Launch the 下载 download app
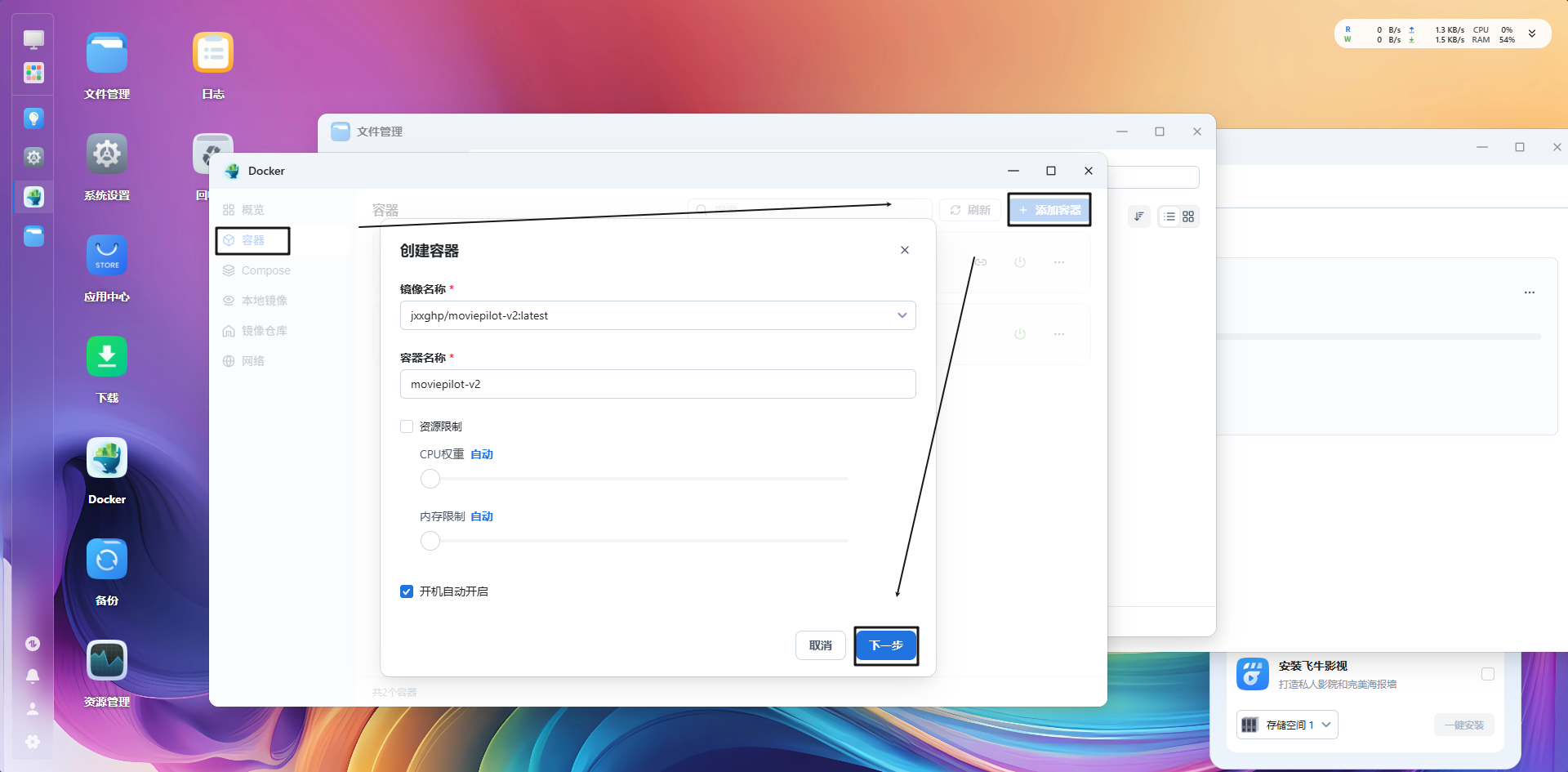1568x772 pixels. [107, 357]
